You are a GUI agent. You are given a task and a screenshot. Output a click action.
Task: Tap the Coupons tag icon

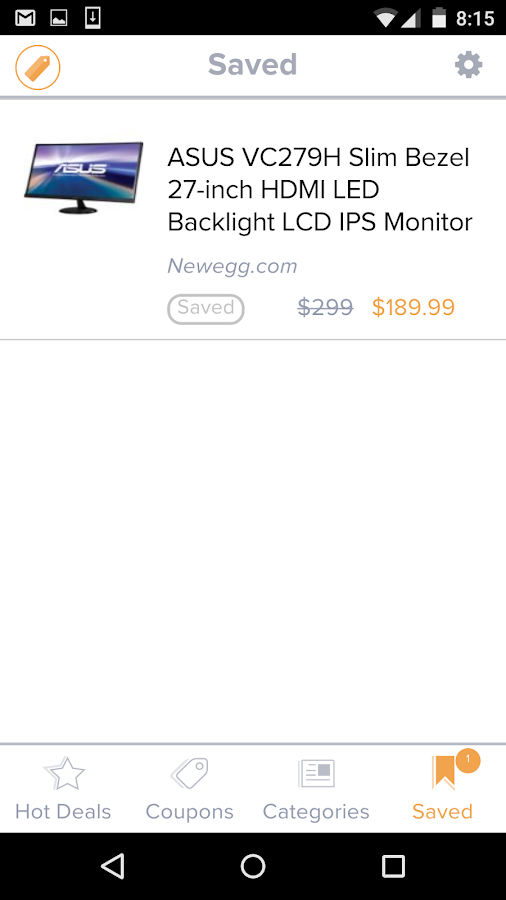pyautogui.click(x=189, y=773)
